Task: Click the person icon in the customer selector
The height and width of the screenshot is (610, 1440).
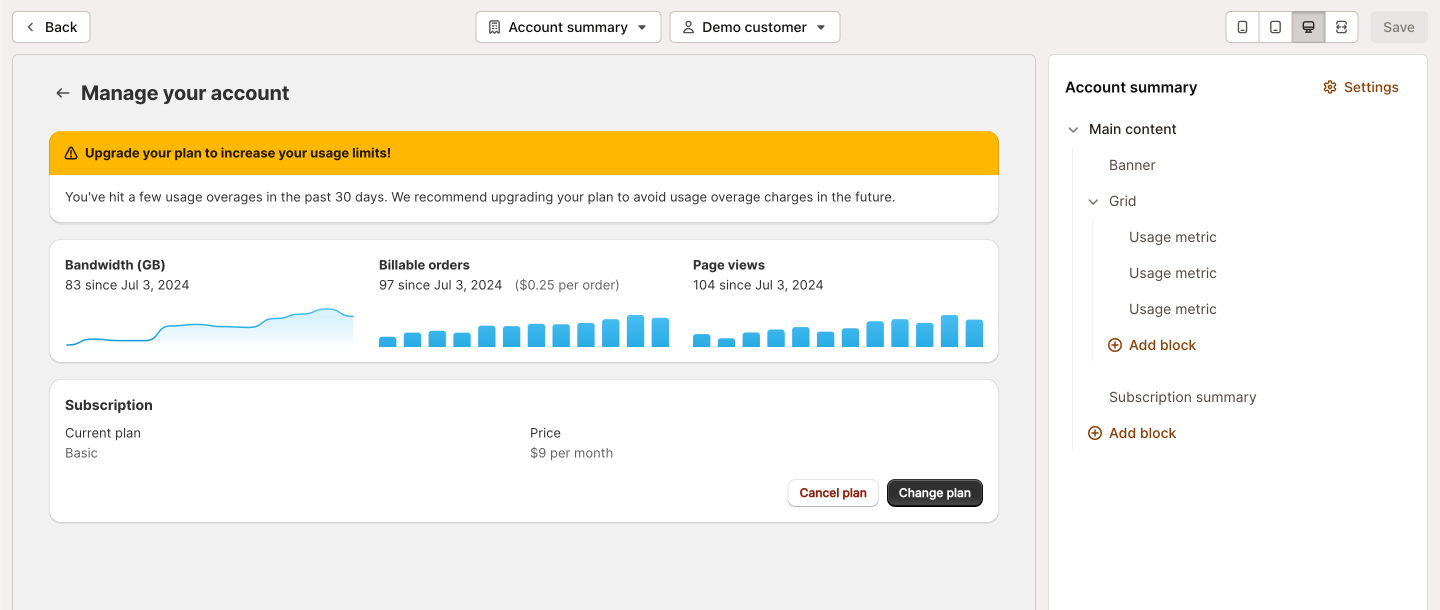Action: pos(687,27)
